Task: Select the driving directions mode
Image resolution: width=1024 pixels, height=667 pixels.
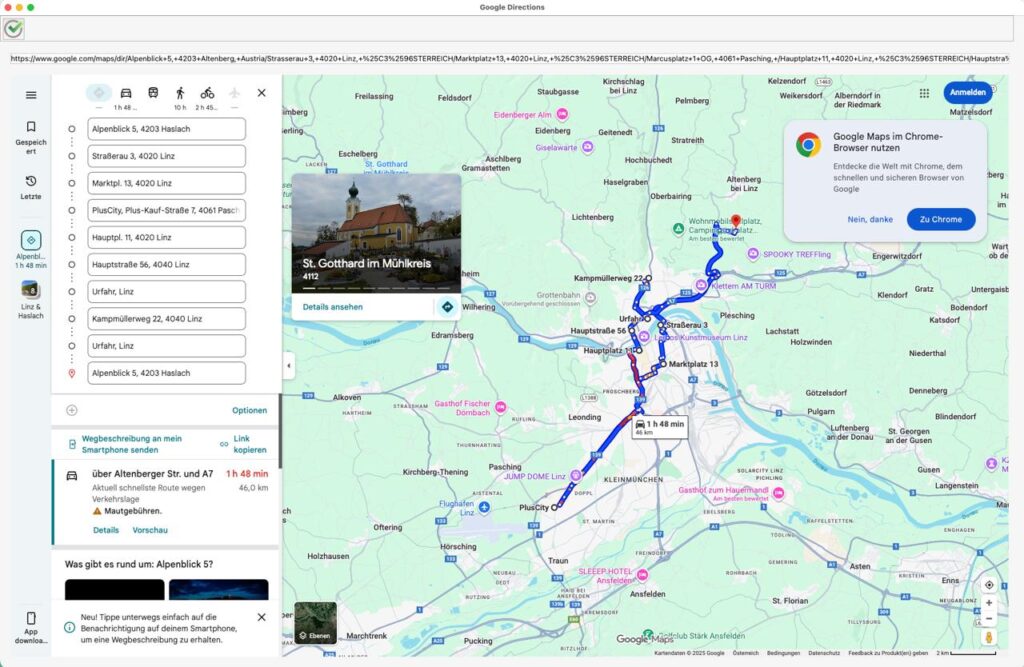Action: [126, 92]
